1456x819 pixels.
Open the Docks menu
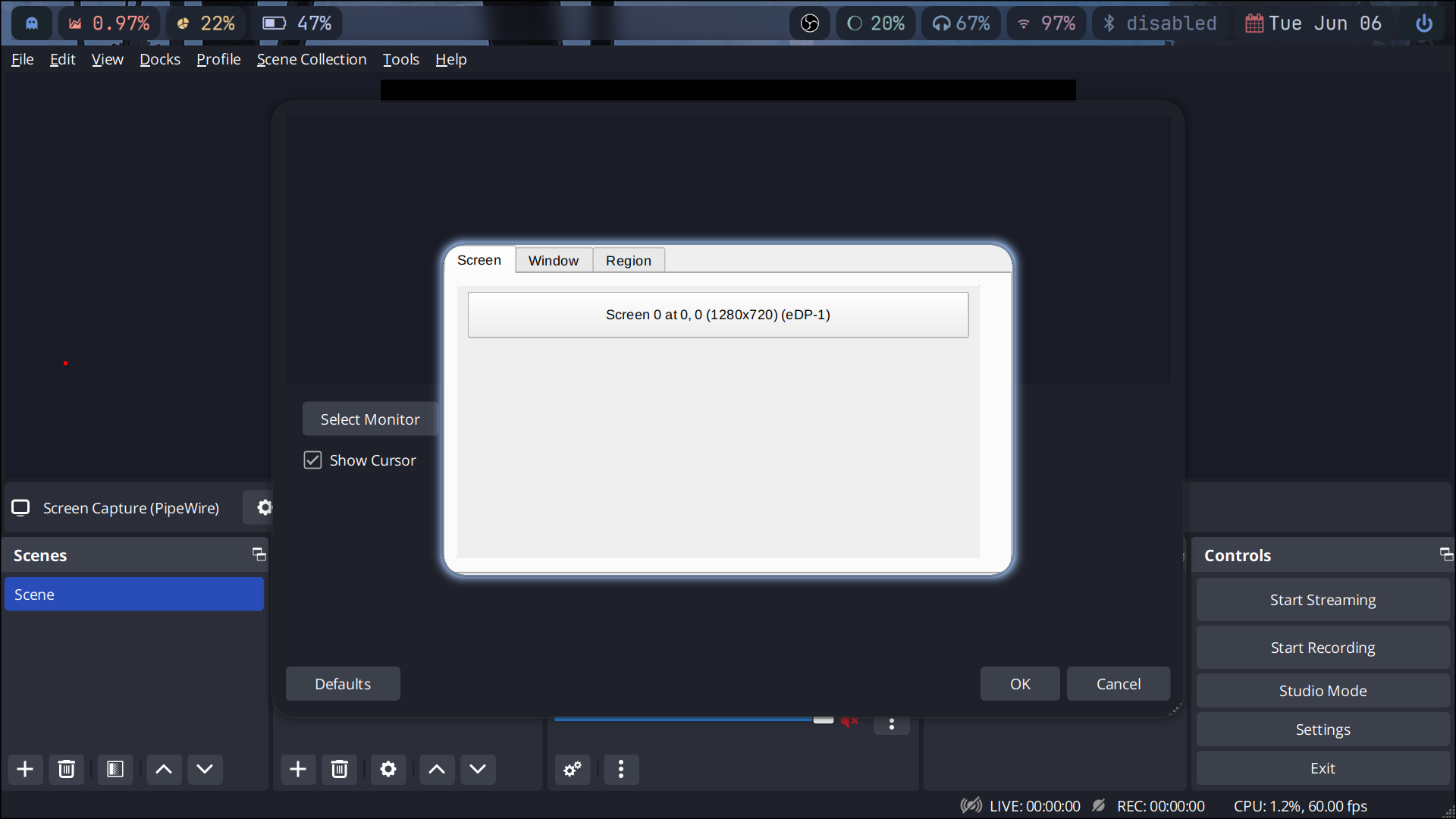[x=159, y=59]
